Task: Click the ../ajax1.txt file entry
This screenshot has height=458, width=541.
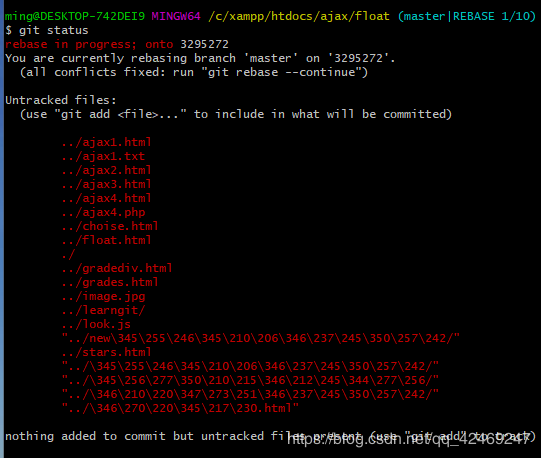Action: pyautogui.click(x=103, y=156)
